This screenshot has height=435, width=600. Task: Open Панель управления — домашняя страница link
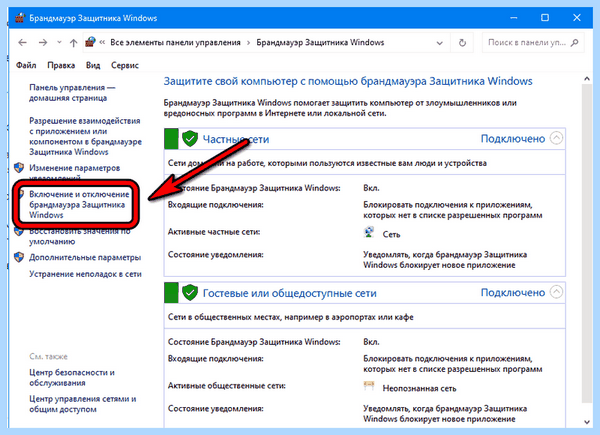click(x=72, y=93)
